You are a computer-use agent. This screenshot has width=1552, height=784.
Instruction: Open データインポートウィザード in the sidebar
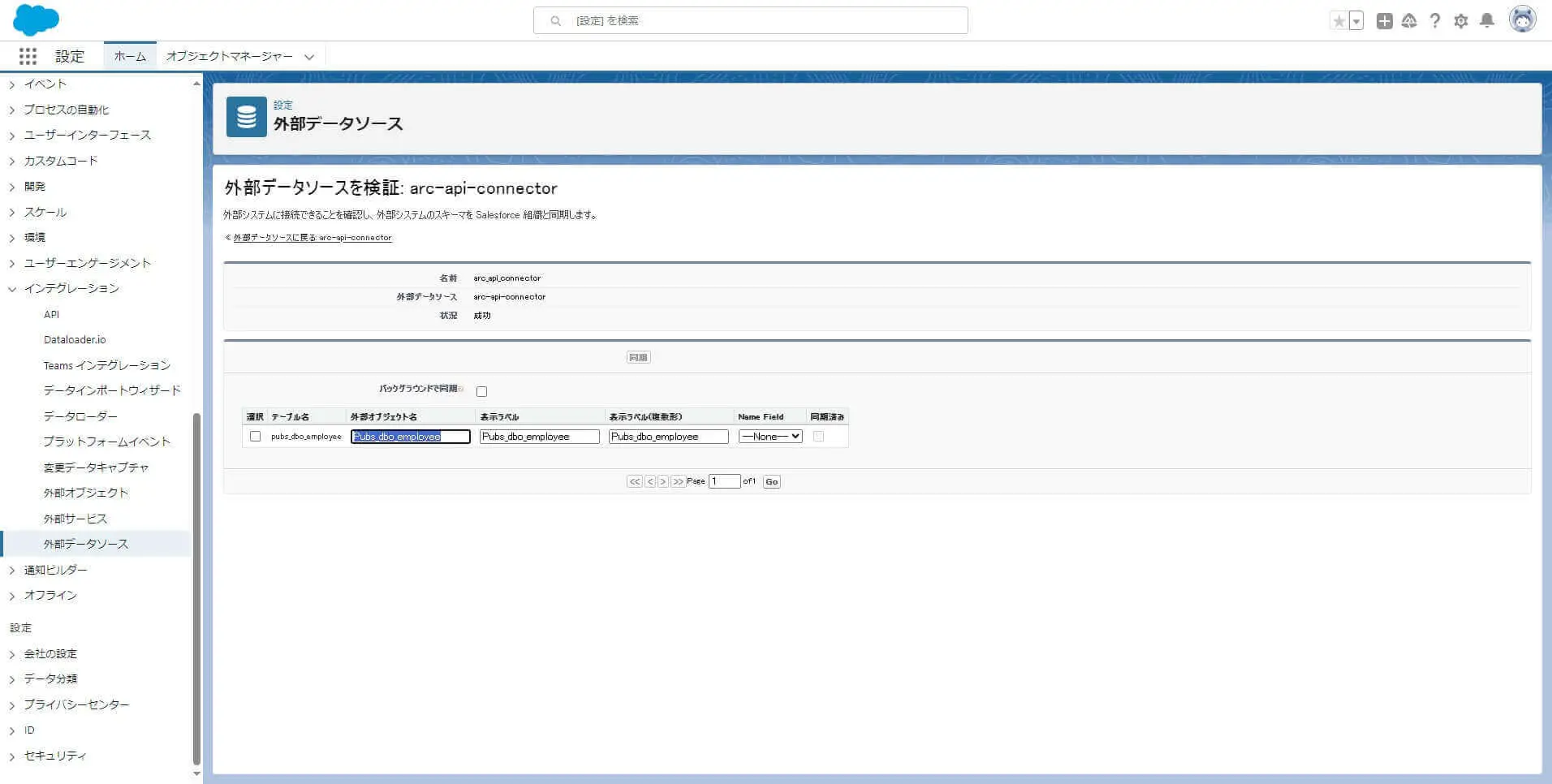point(112,390)
